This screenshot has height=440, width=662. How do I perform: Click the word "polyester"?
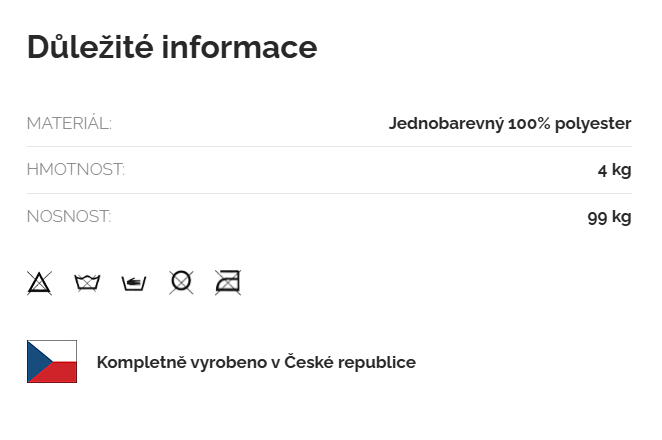pyautogui.click(x=596, y=124)
